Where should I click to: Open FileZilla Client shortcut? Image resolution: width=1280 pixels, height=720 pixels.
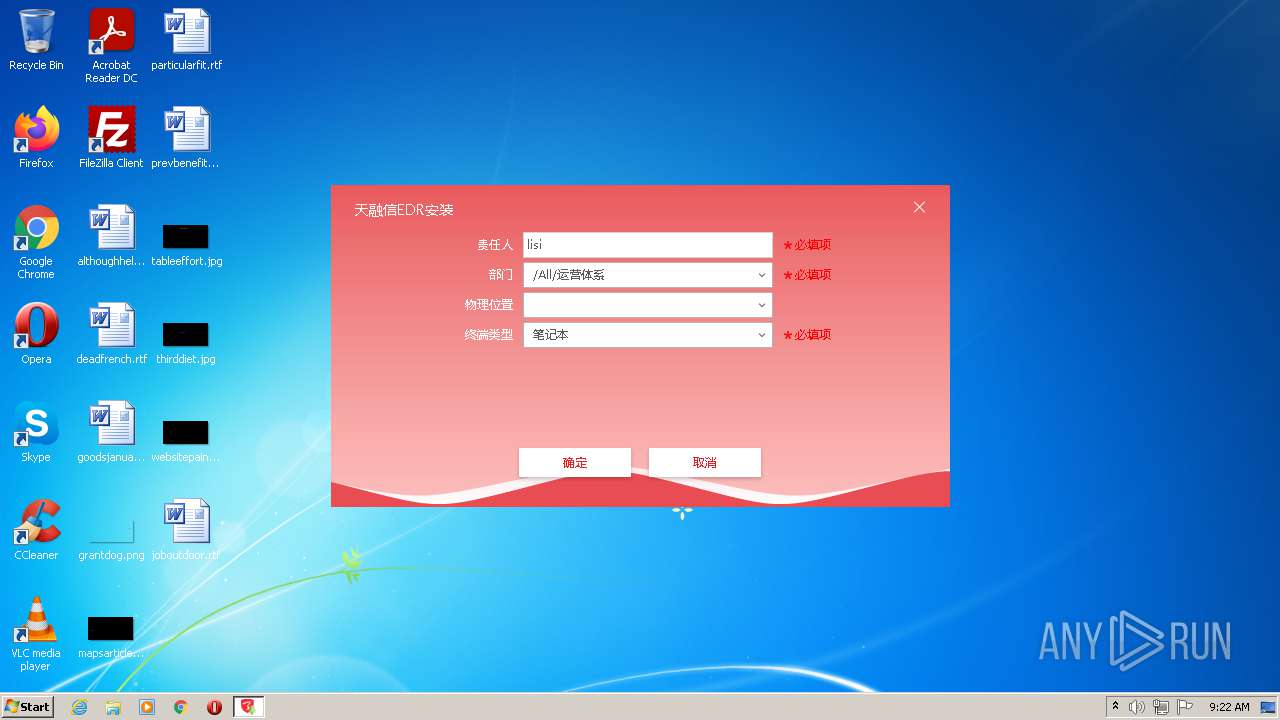coord(111,138)
